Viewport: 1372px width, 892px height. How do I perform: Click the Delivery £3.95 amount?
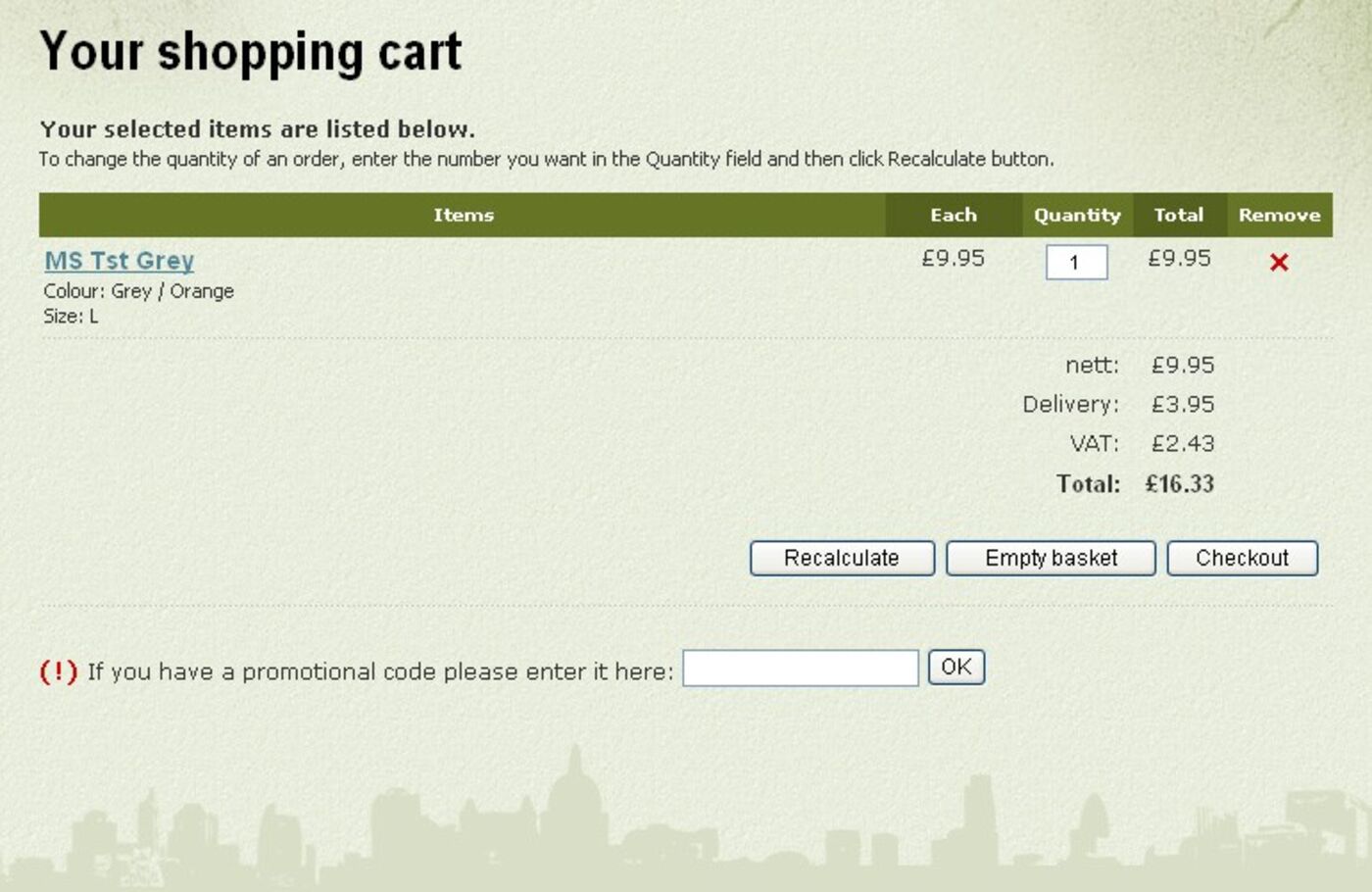coord(1184,404)
